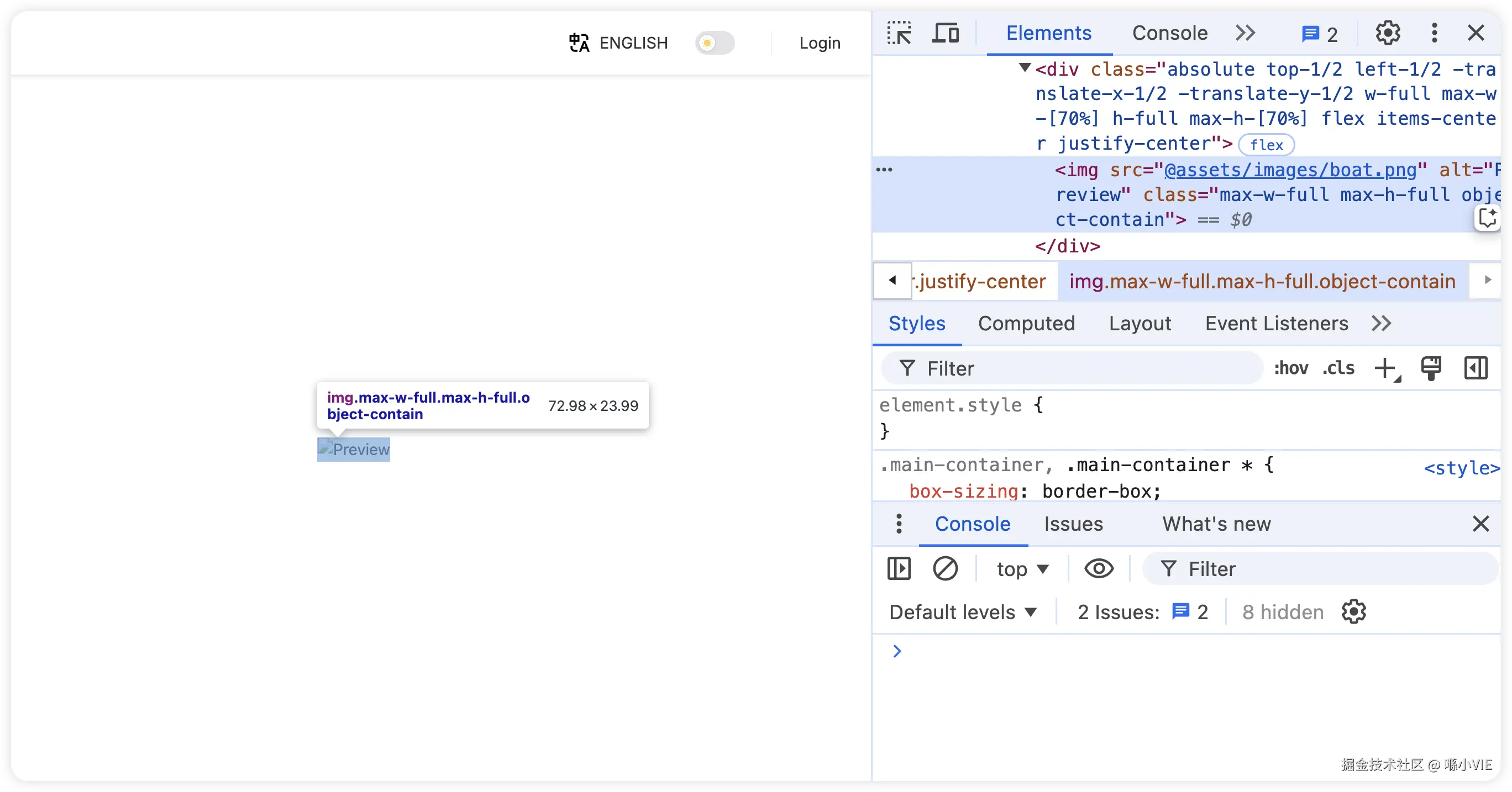Click the Login link
1512x792 pixels.
[x=820, y=43]
